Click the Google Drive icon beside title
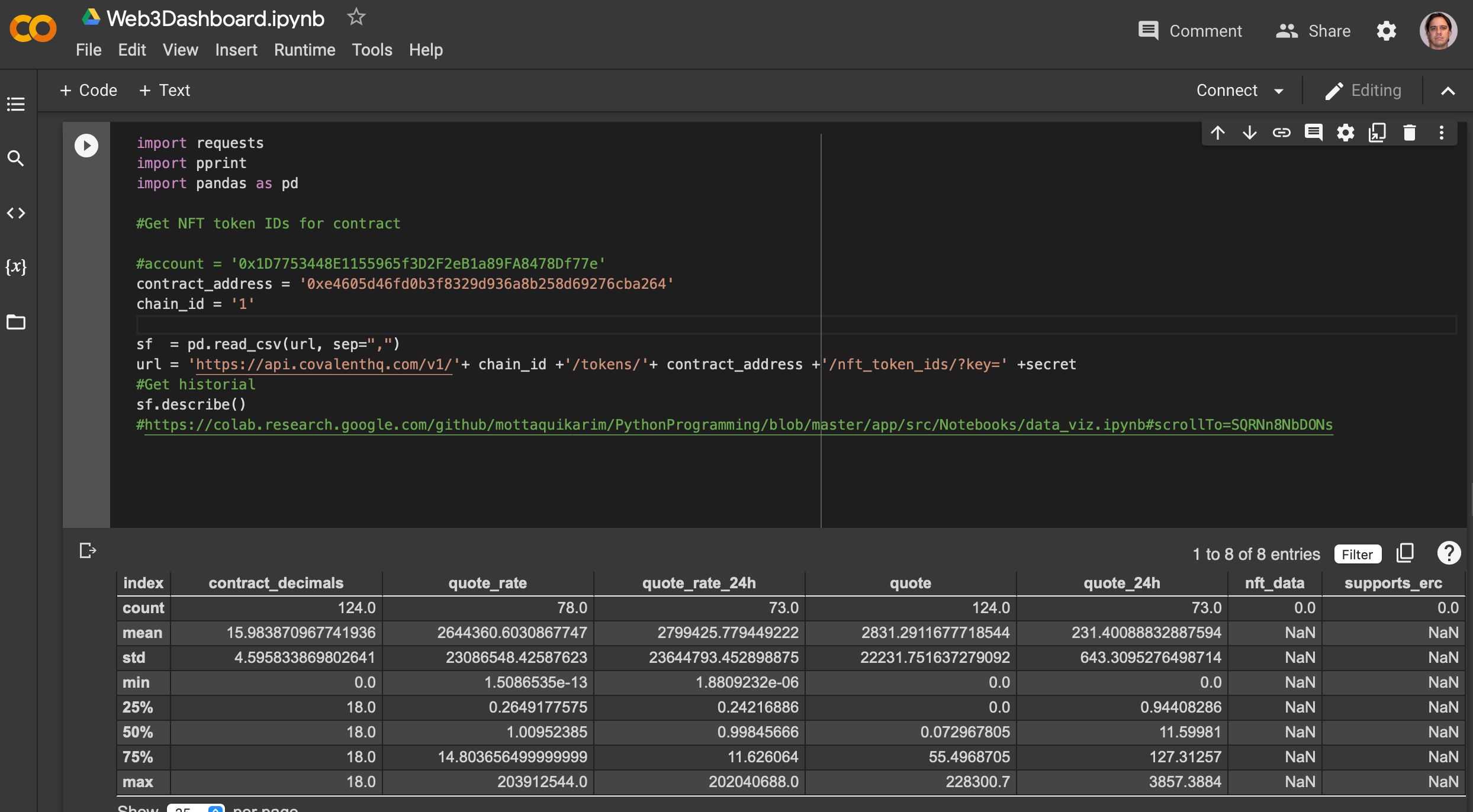This screenshot has height=812, width=1473. pyautogui.click(x=91, y=17)
